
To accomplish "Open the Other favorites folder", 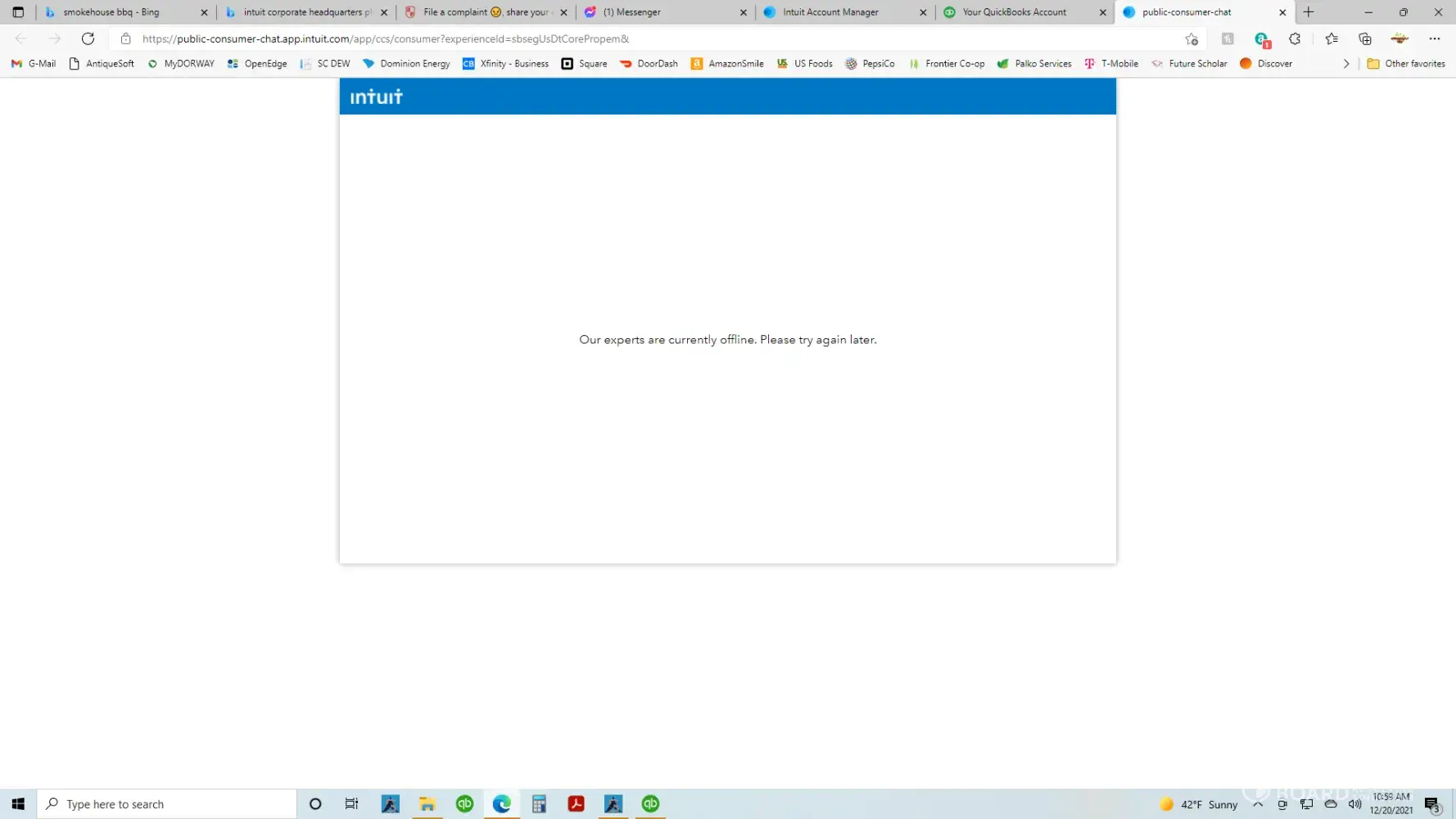I will 1406,64.
